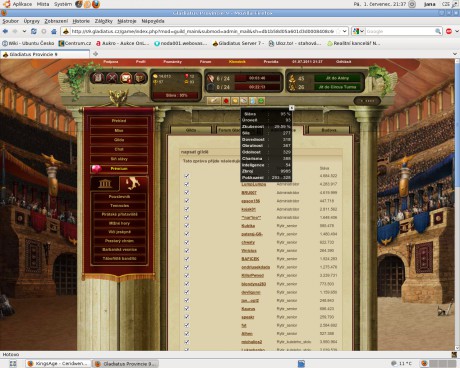Uncheck the checkbox in BAFICEK's row

[x=187, y=259]
